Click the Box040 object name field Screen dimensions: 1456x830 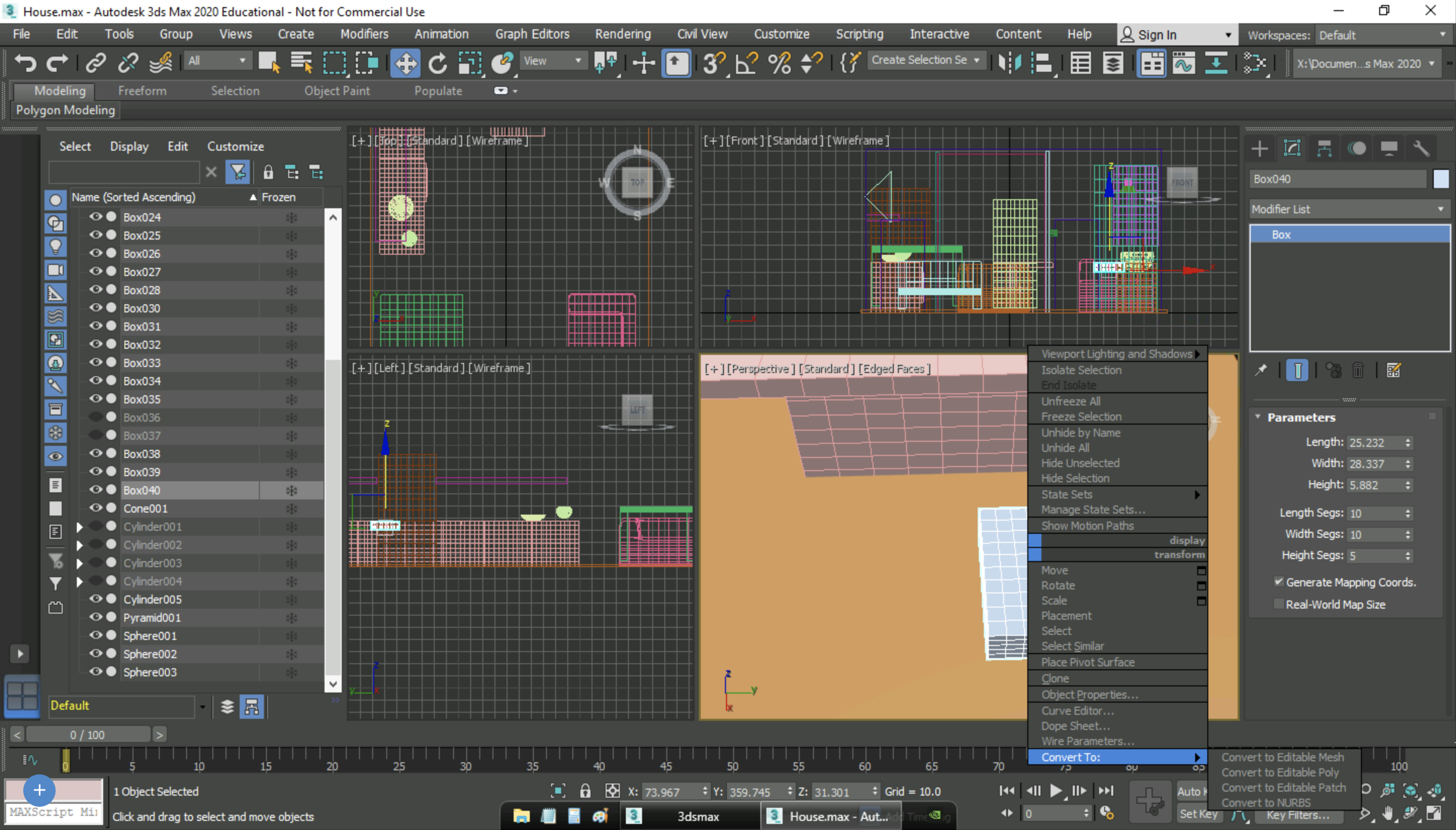coord(1337,179)
